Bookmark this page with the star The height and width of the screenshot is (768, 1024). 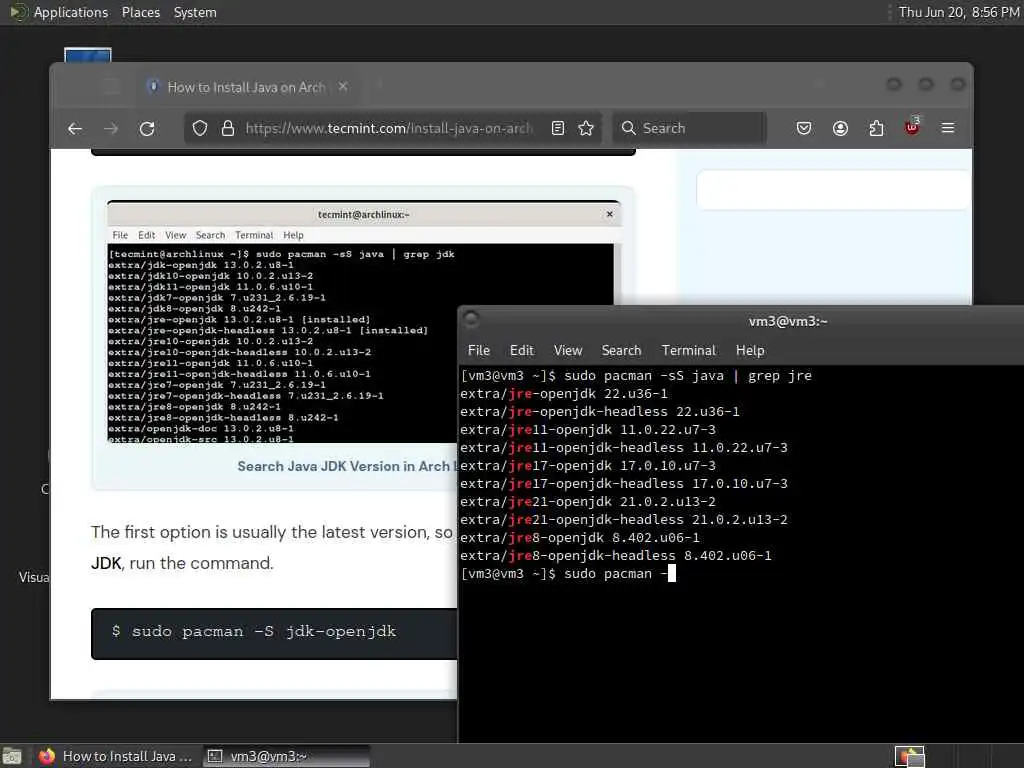coord(586,128)
